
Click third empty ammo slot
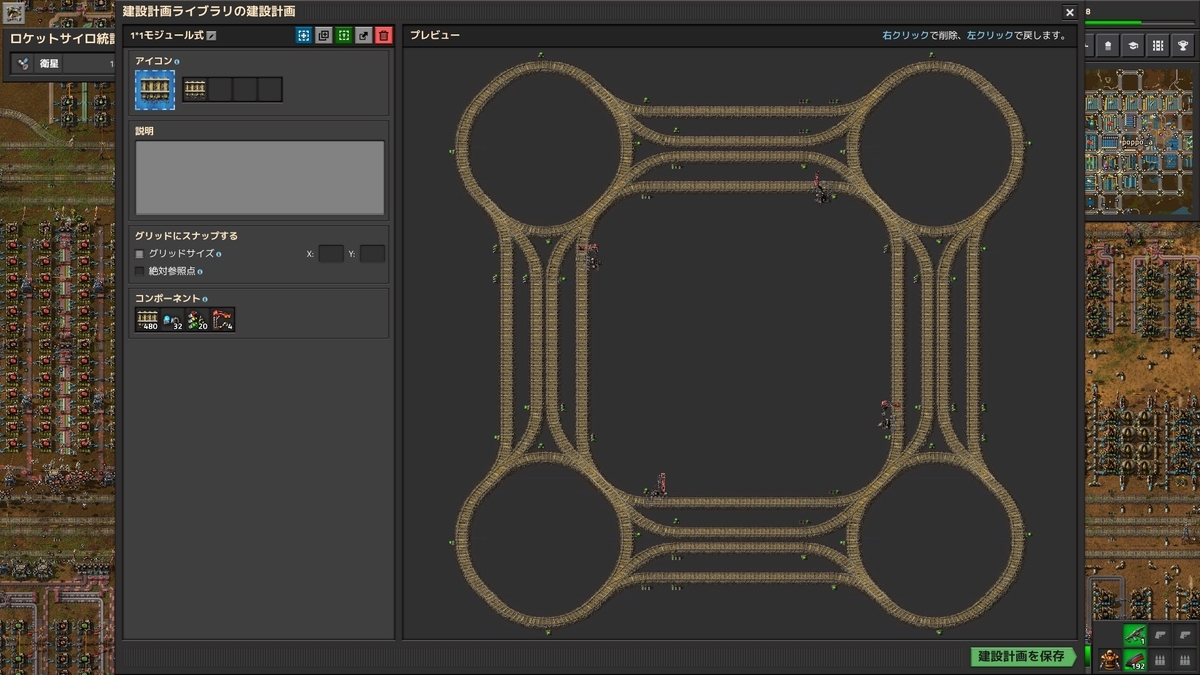[x=1185, y=659]
